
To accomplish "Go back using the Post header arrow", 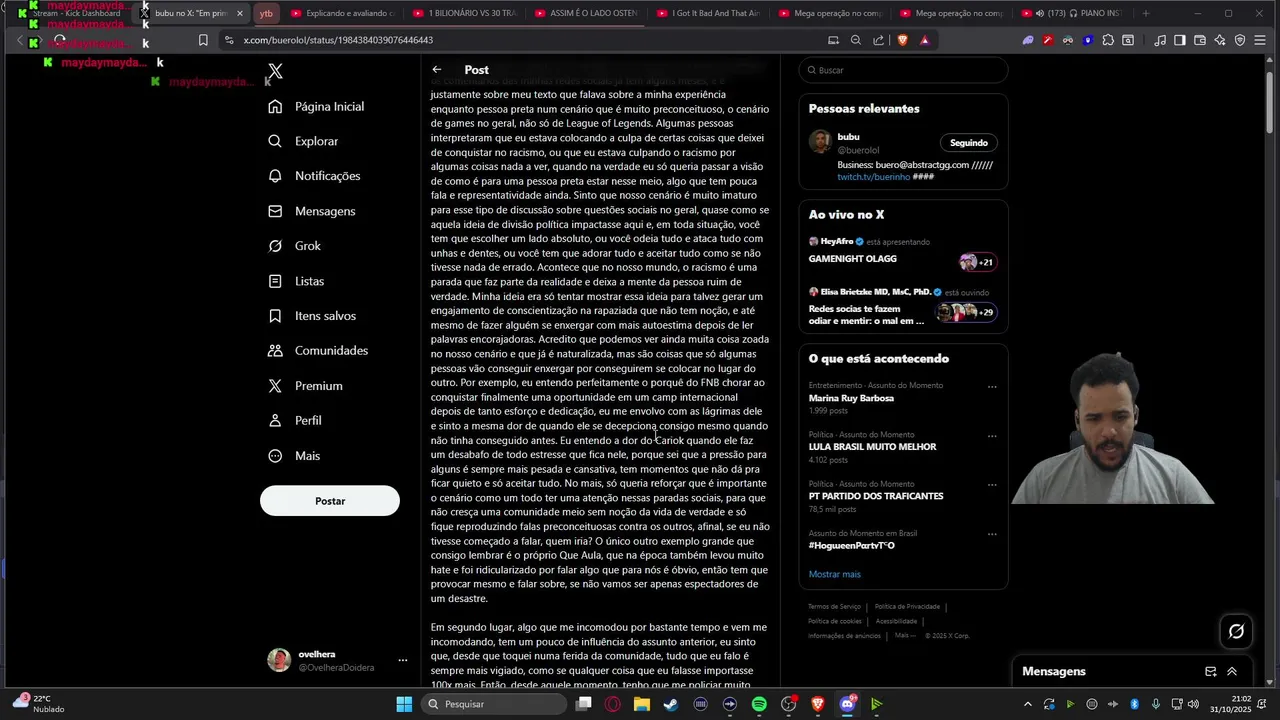I will [437, 70].
